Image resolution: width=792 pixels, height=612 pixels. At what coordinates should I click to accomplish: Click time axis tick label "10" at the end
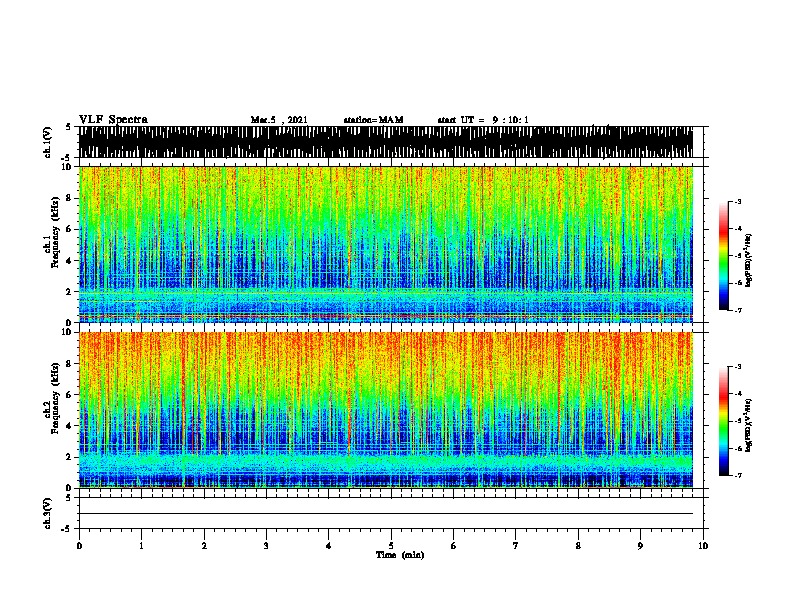(x=703, y=546)
